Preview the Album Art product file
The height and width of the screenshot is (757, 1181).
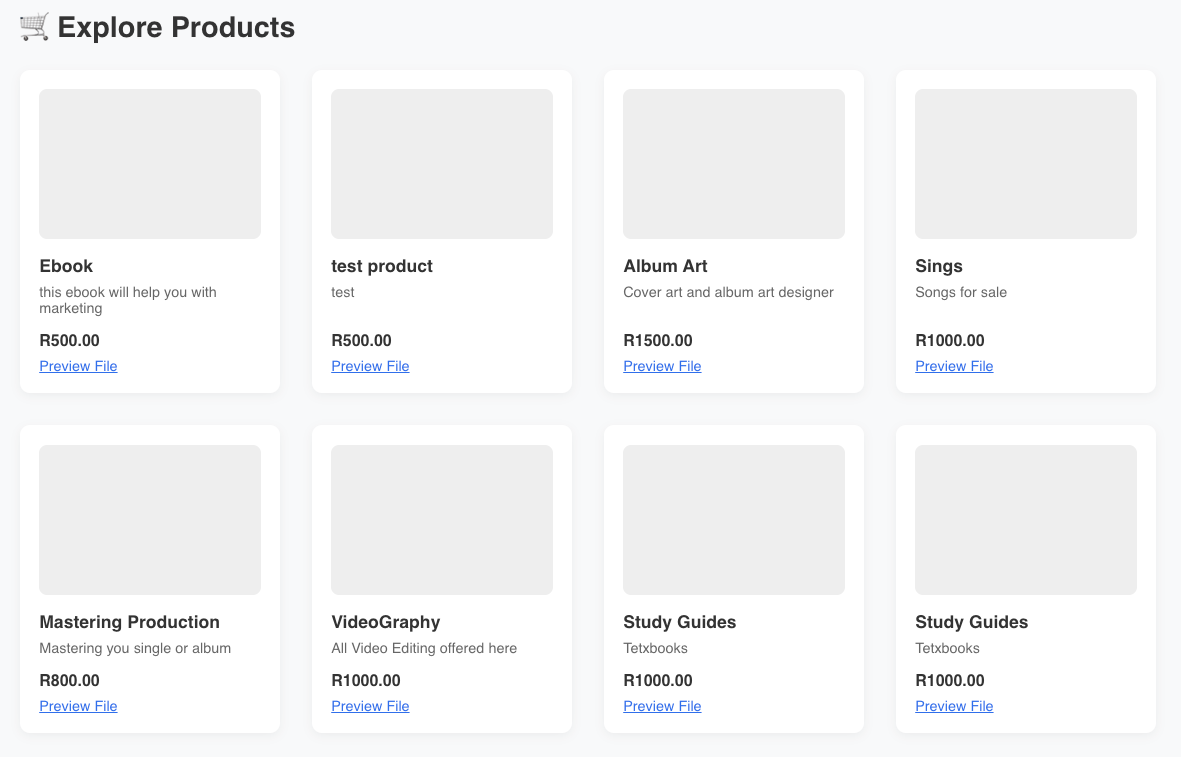coord(662,366)
